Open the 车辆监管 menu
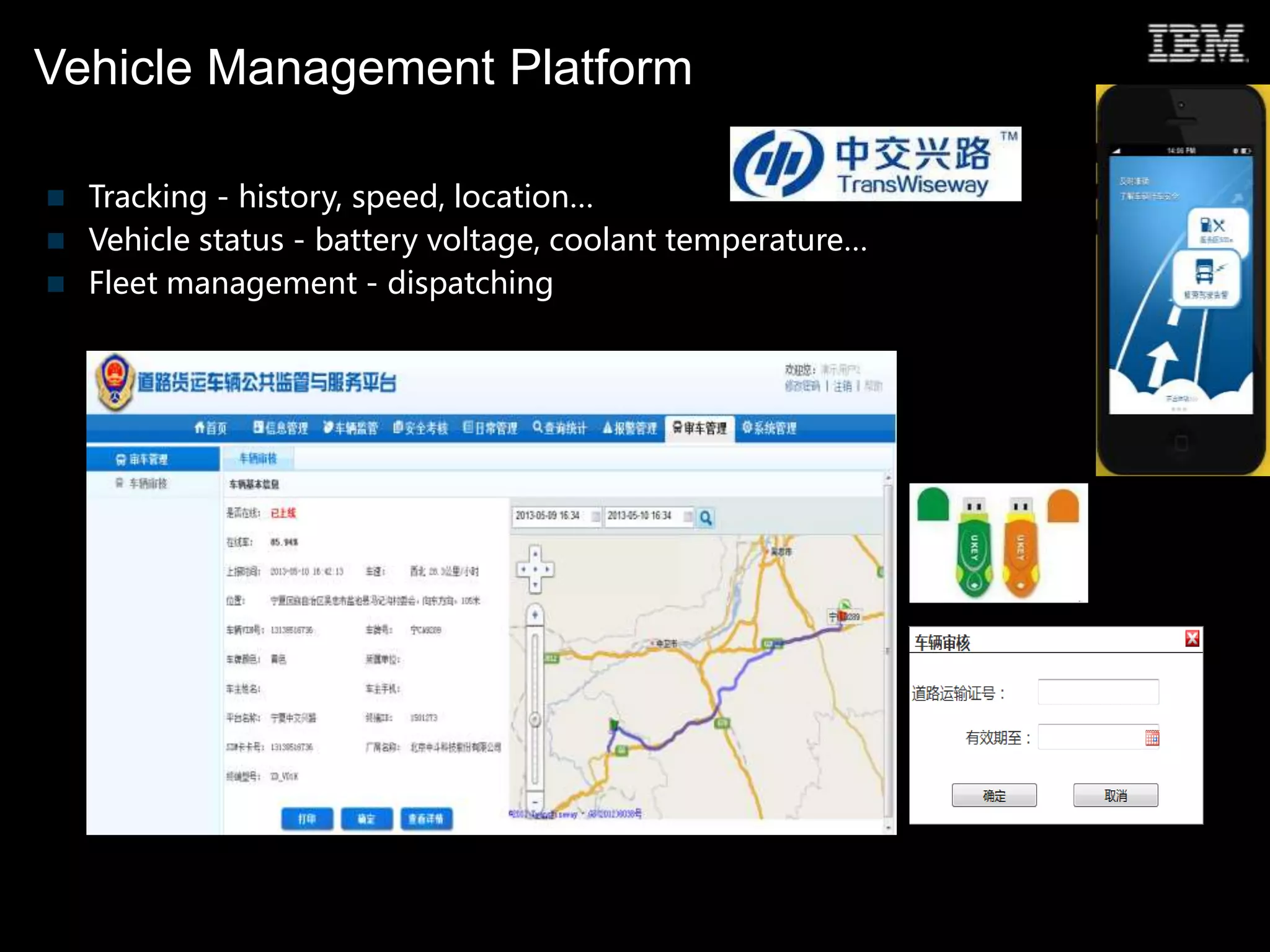The height and width of the screenshot is (952, 1270). point(350,428)
